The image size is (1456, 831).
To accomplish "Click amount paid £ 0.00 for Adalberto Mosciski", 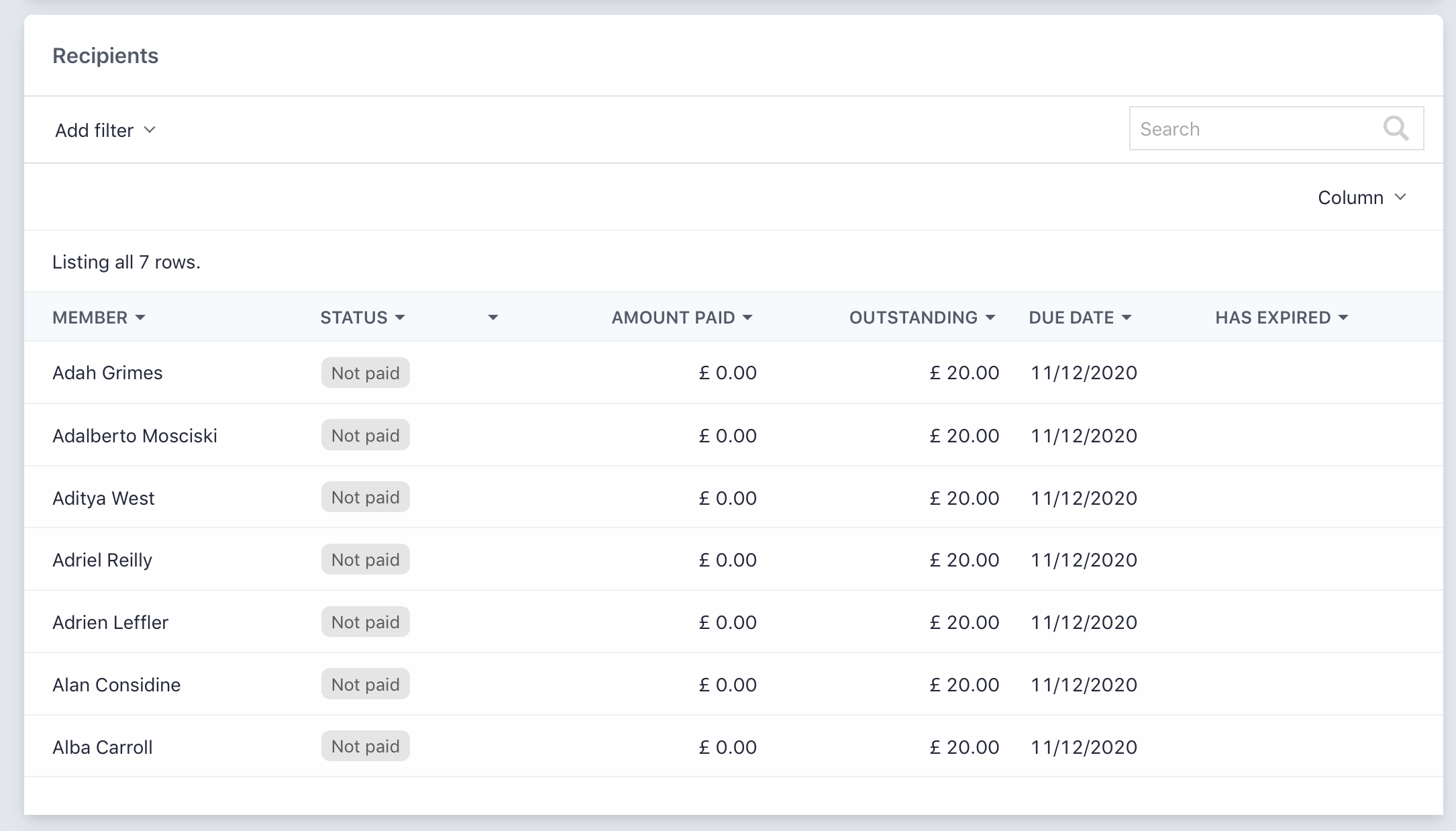I will [727, 436].
